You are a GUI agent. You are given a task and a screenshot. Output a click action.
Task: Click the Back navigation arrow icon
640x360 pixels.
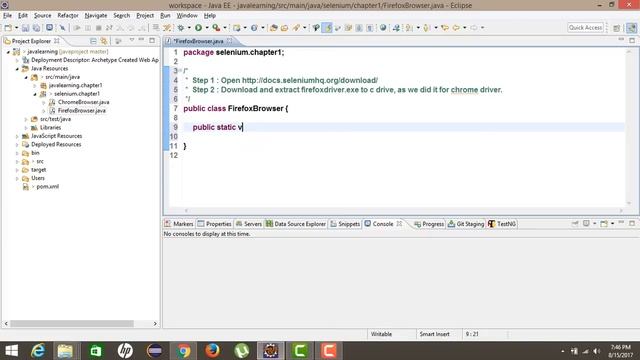click(x=456, y=28)
